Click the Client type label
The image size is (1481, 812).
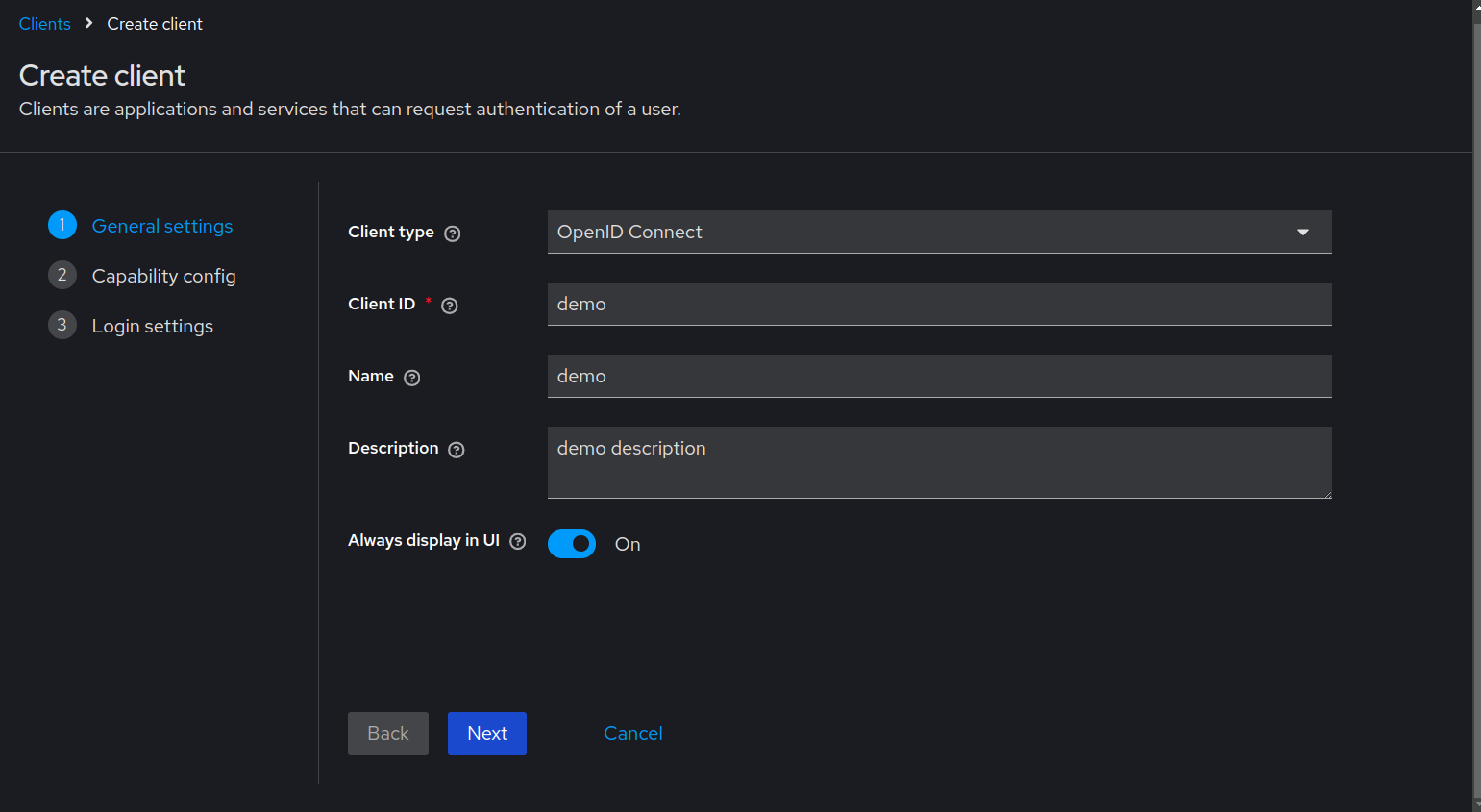391,232
